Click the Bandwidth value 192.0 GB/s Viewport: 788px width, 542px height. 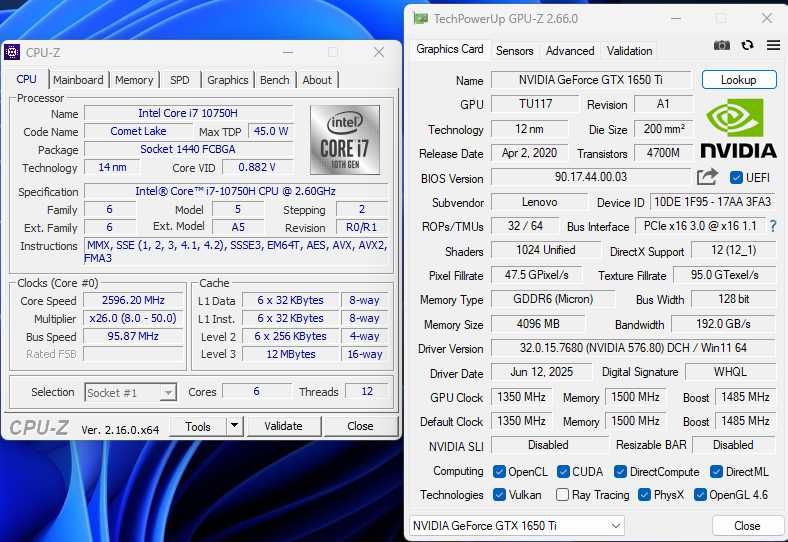(x=723, y=324)
